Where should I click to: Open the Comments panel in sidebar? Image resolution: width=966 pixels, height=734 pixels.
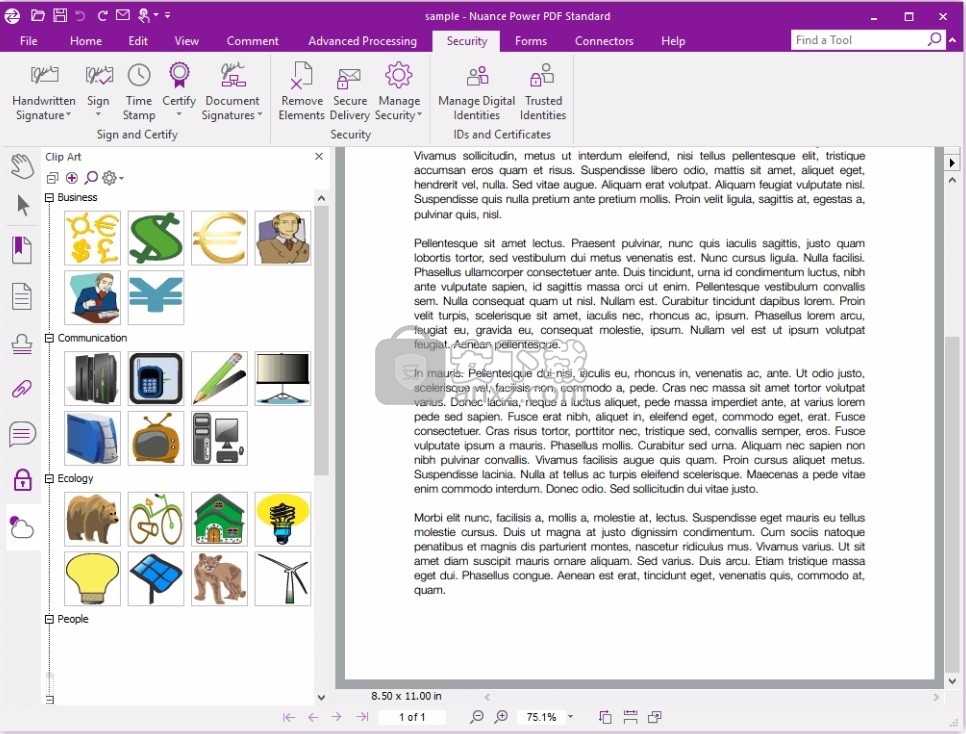22,434
